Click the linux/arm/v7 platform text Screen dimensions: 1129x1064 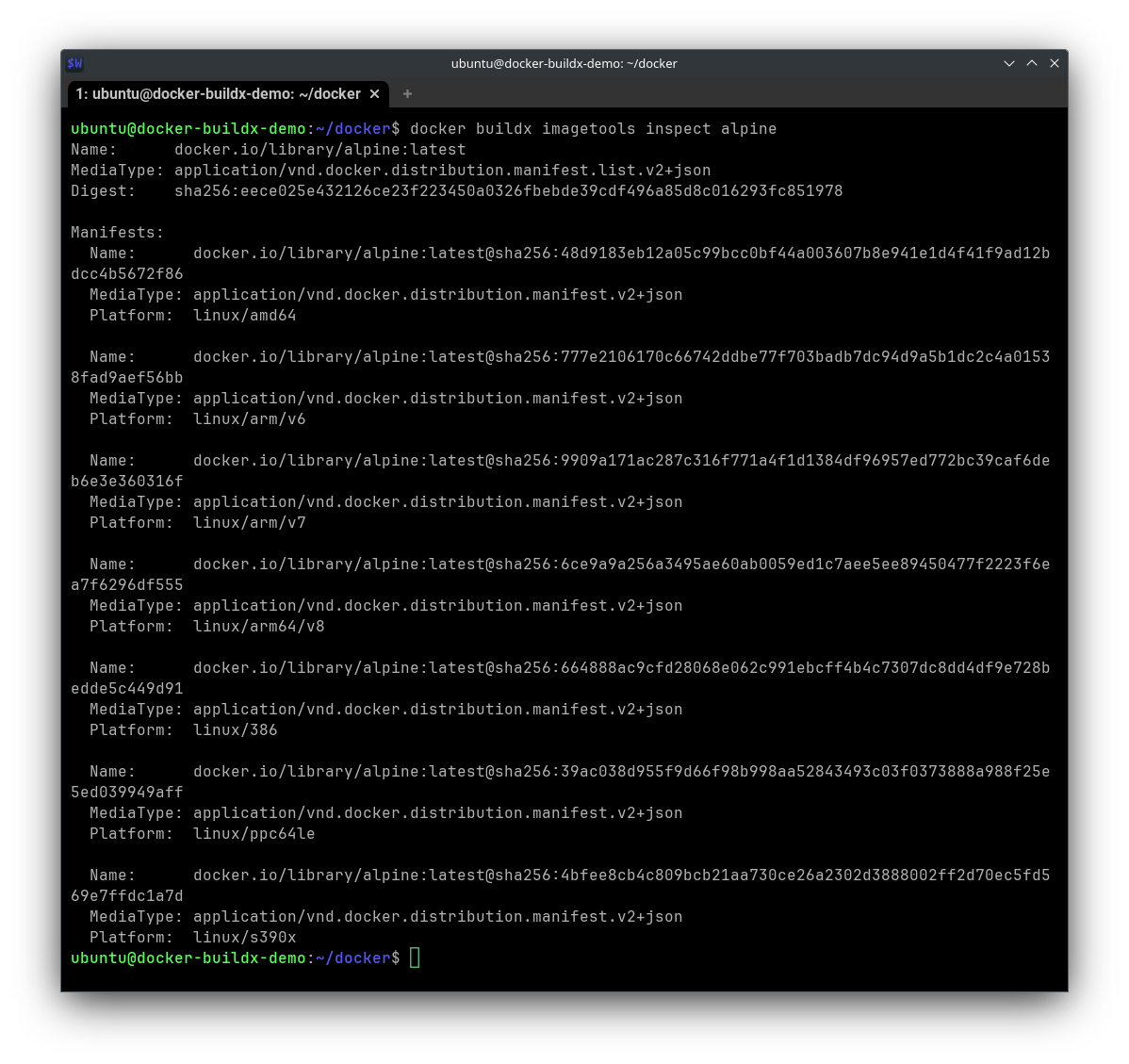pyautogui.click(x=249, y=522)
